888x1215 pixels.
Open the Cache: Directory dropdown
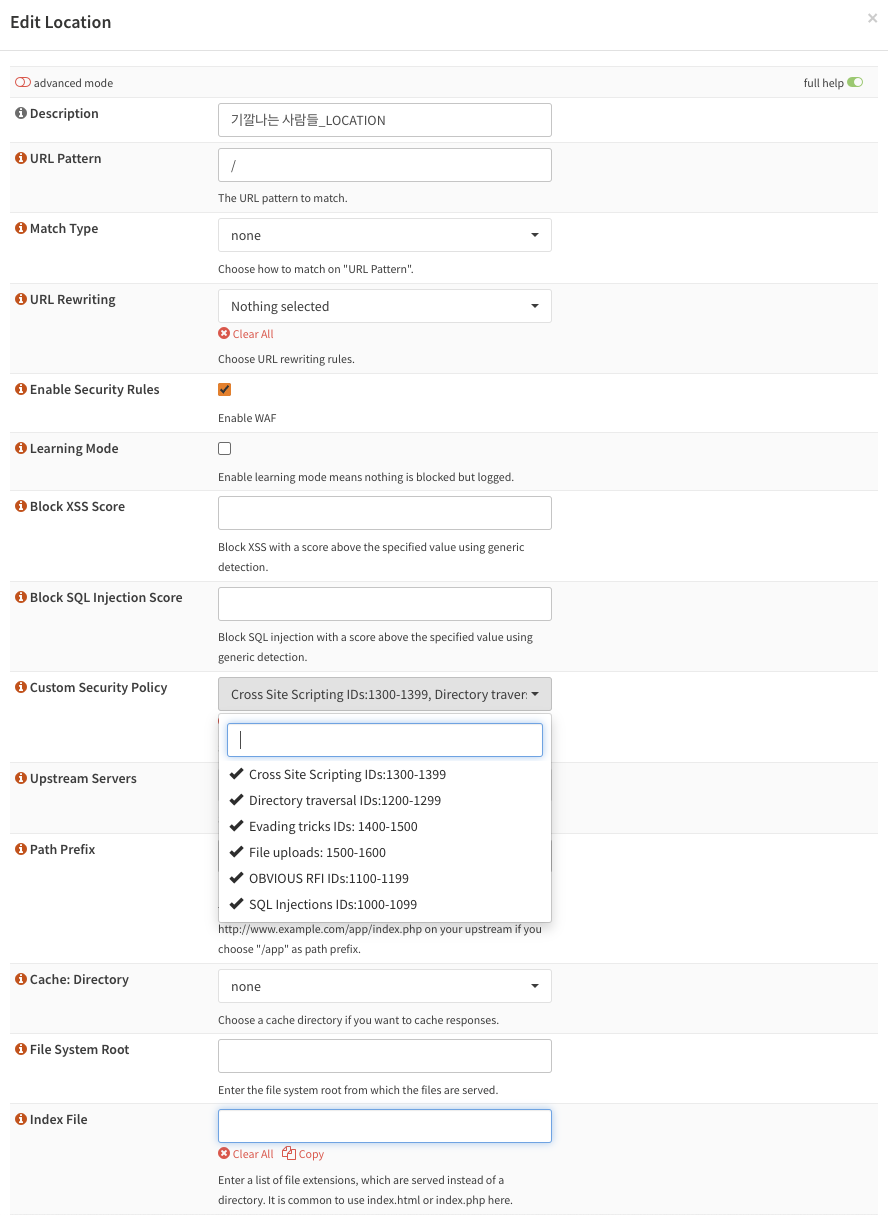tap(385, 986)
